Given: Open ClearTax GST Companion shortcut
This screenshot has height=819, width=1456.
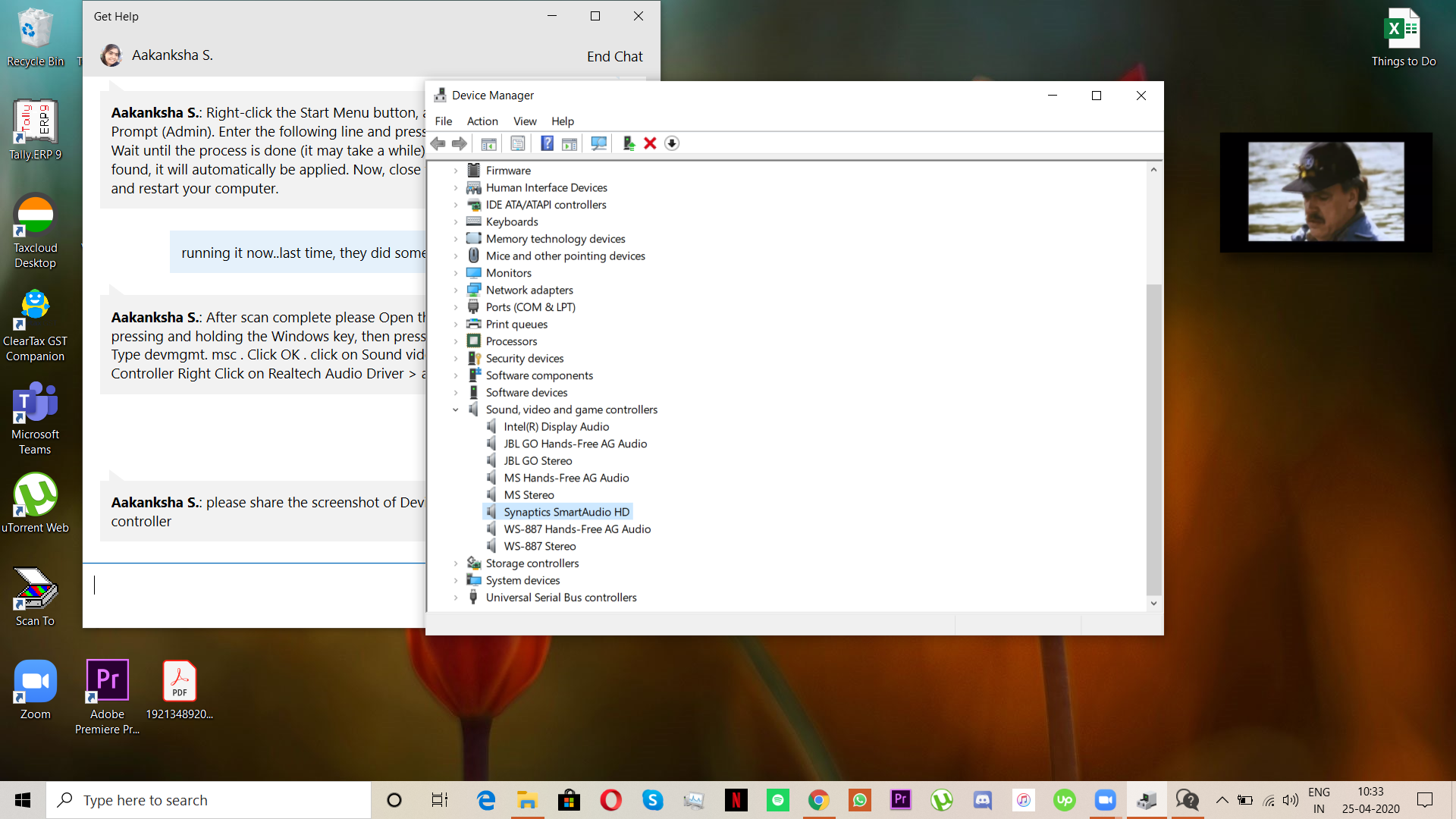Looking at the screenshot, I should click(35, 326).
